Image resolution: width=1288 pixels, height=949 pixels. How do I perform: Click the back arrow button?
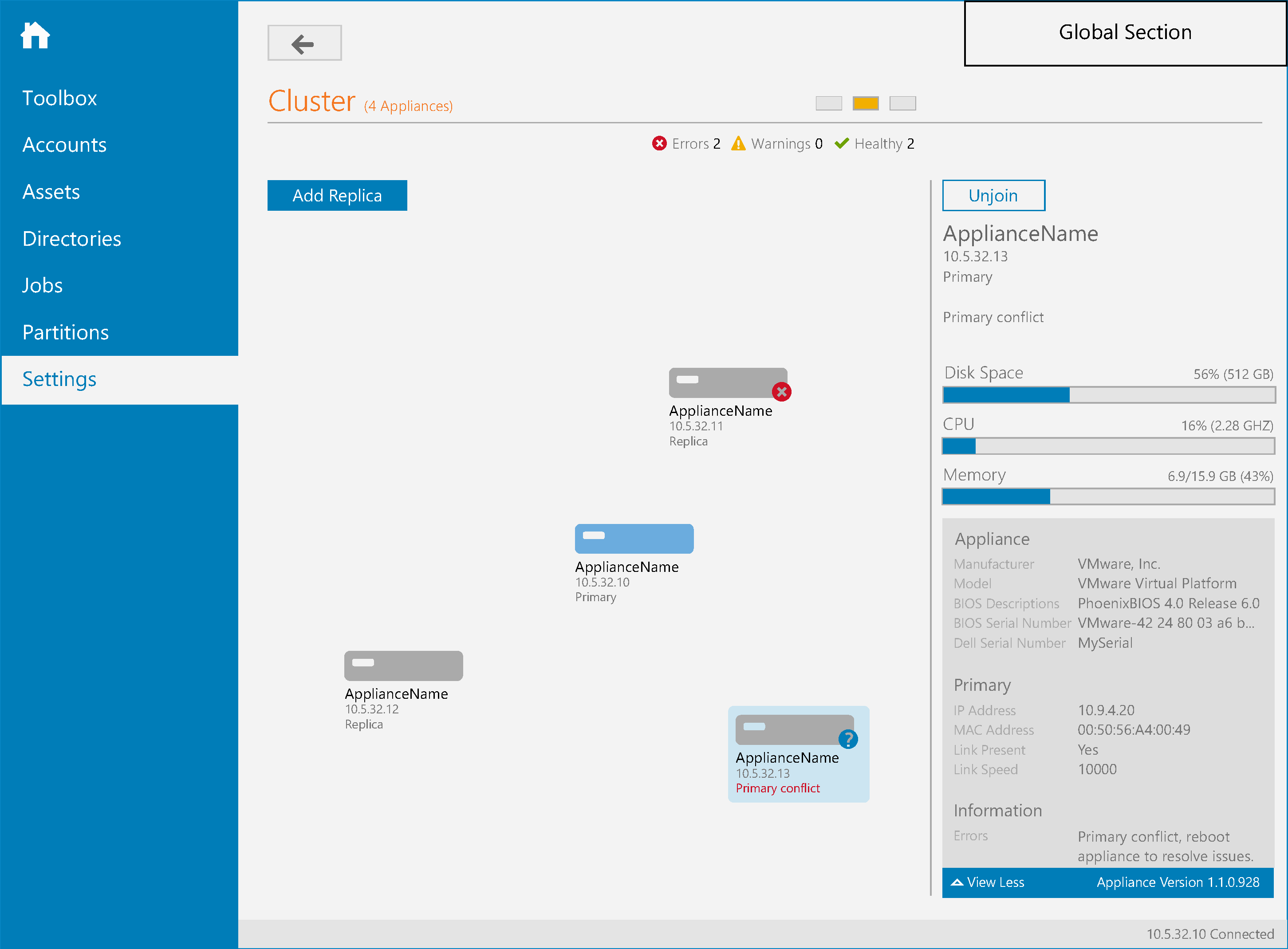[x=304, y=43]
